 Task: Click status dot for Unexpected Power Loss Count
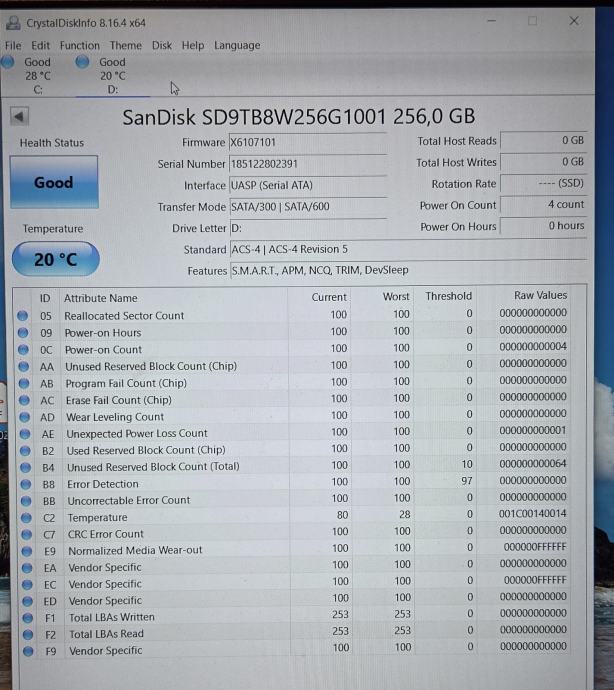pos(25,434)
